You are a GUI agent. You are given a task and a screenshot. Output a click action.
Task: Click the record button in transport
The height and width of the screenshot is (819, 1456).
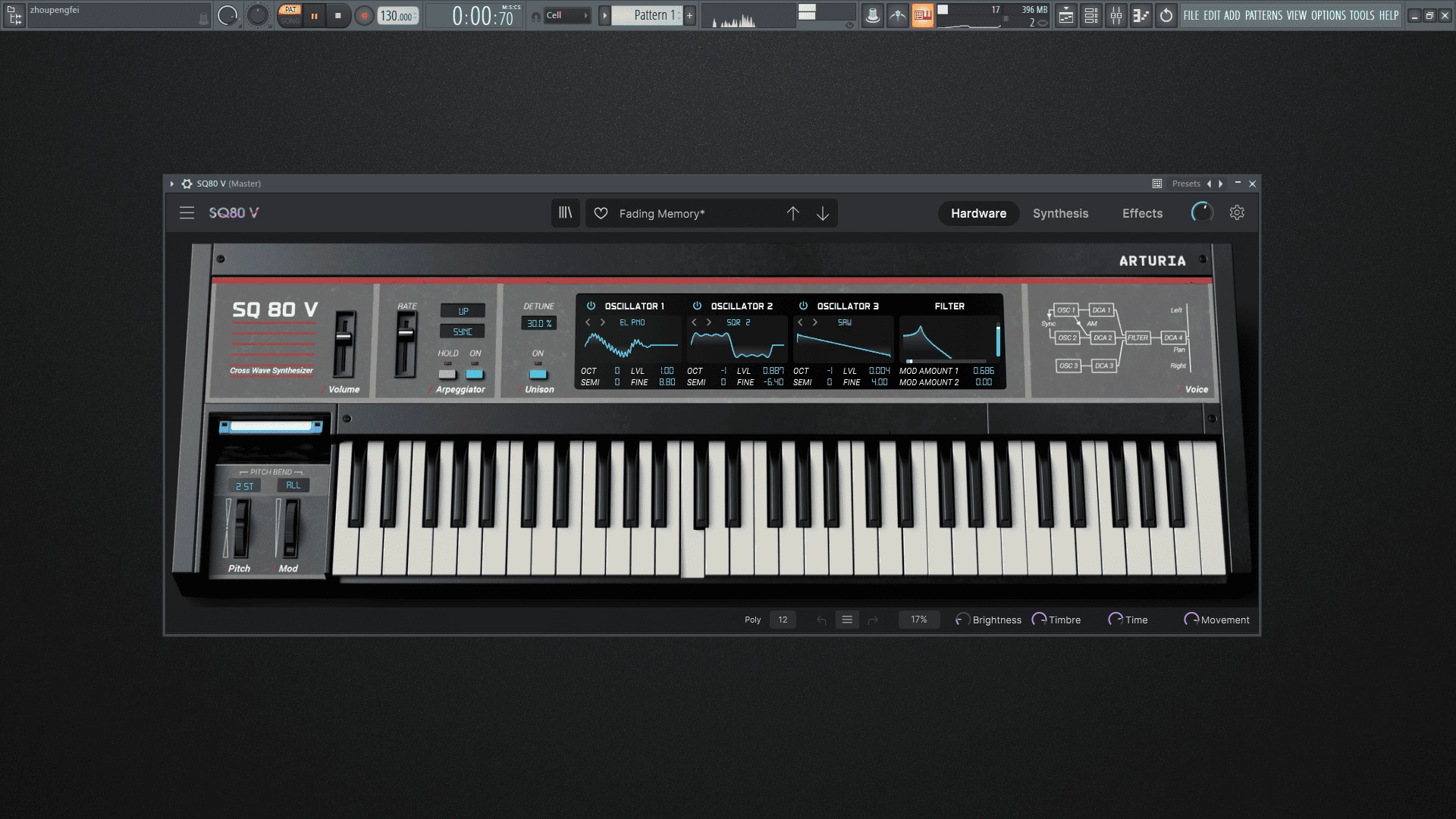click(364, 15)
